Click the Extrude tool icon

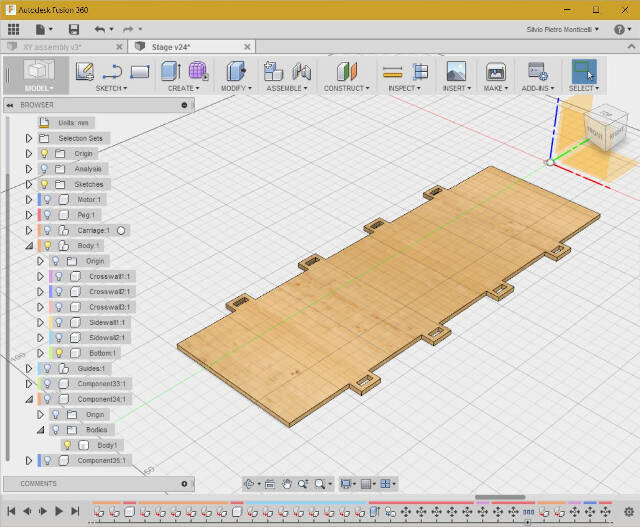(171, 71)
